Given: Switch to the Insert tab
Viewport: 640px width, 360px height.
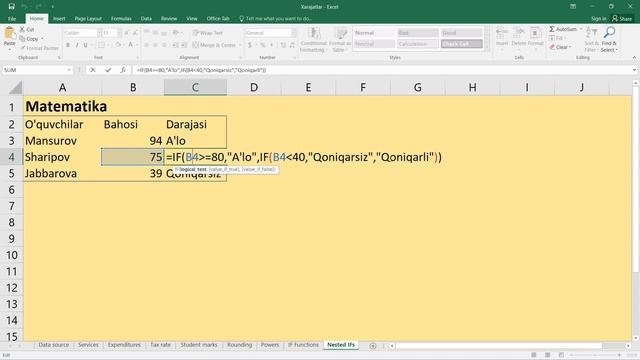Looking at the screenshot, I should coord(59,19).
